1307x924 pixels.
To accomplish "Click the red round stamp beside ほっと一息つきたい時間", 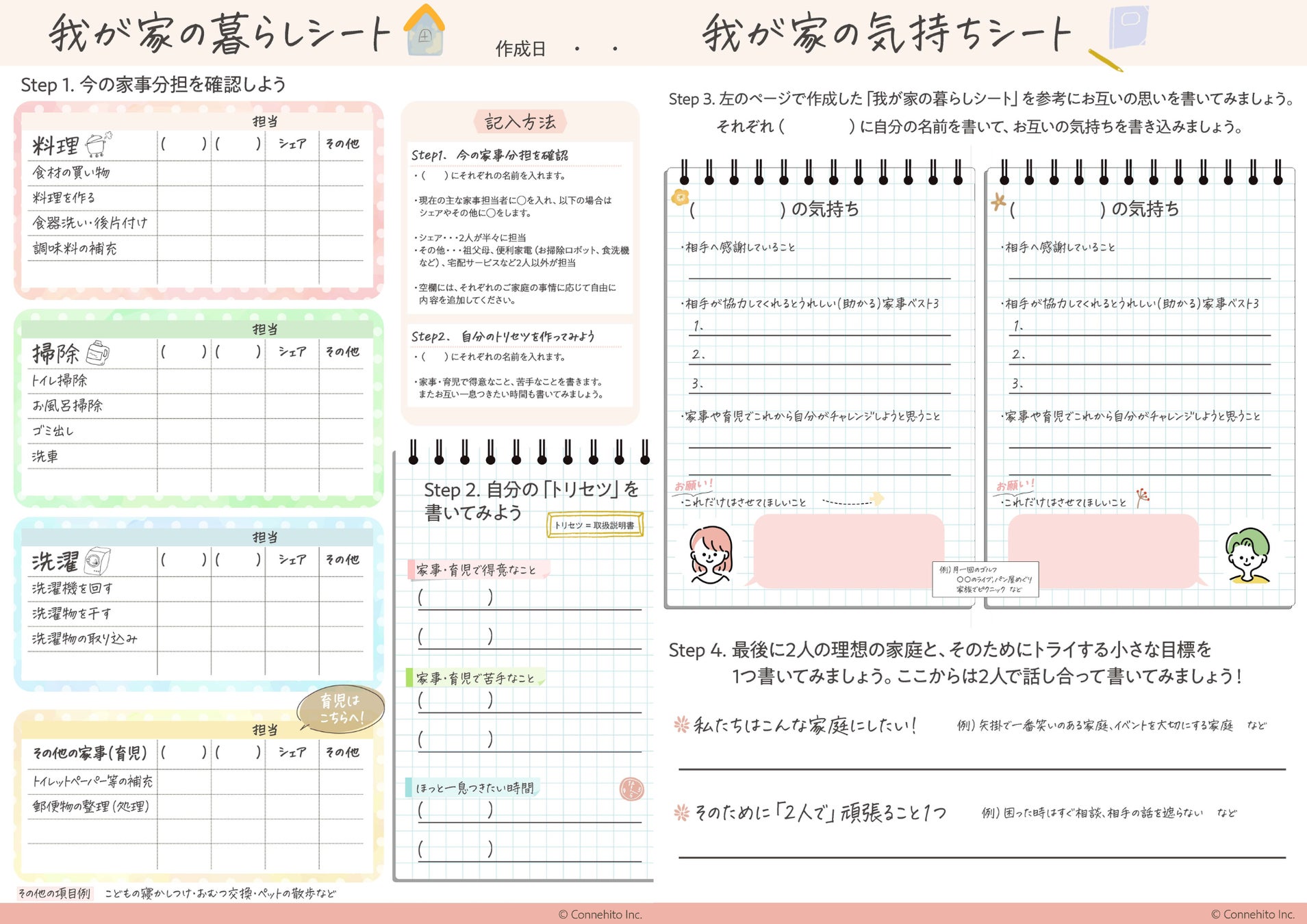I will pos(631,789).
